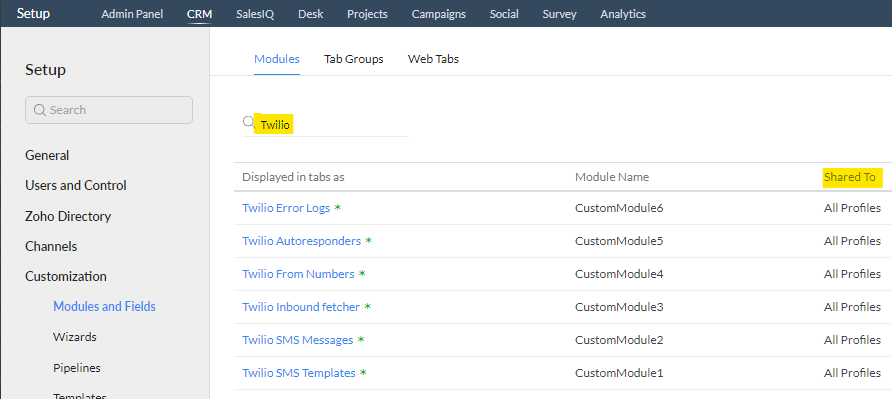Open the Tab Groups tab

tap(354, 59)
